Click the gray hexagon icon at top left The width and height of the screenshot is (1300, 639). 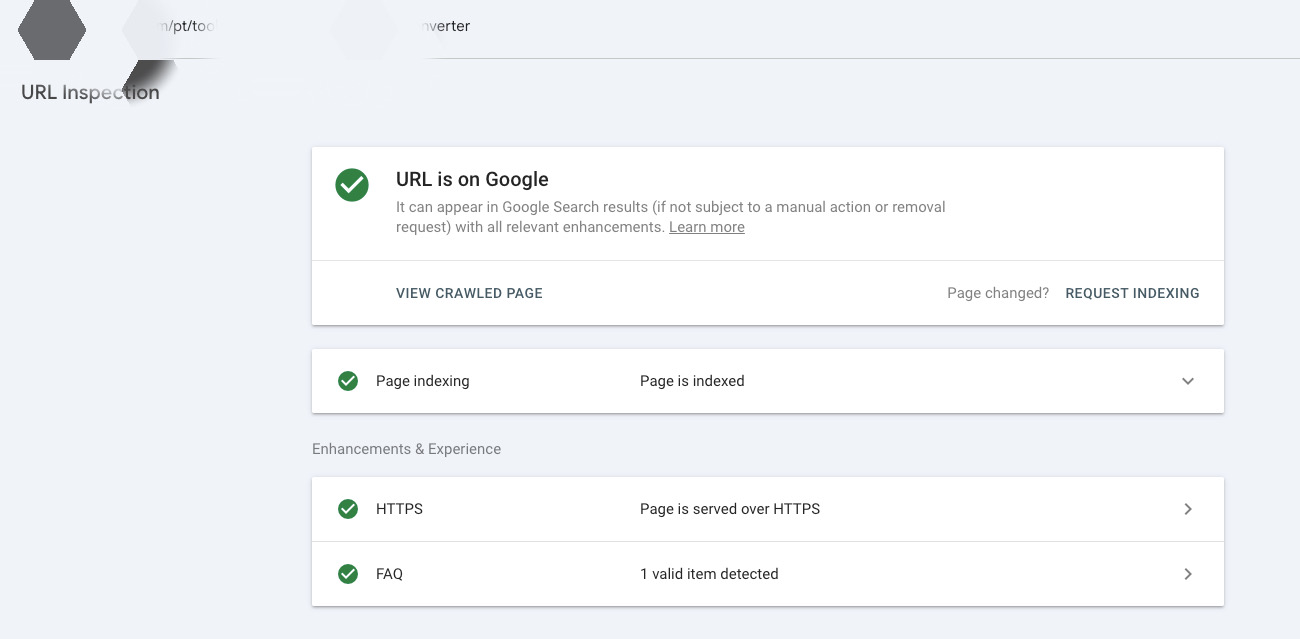coord(52,30)
